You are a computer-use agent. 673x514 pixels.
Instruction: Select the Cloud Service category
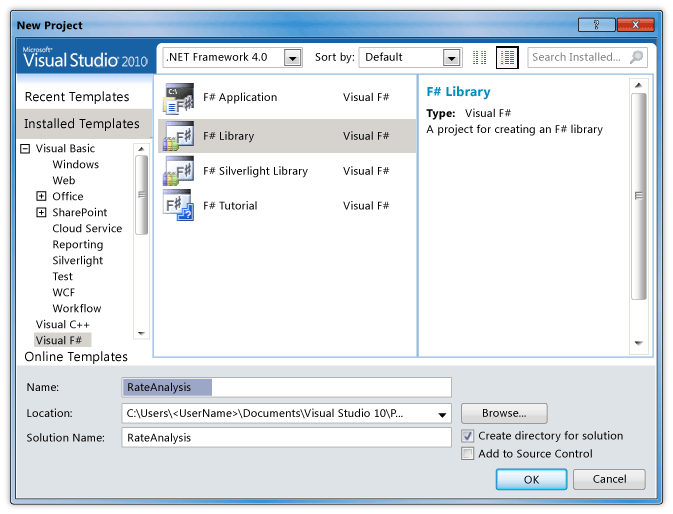pyautogui.click(x=87, y=229)
